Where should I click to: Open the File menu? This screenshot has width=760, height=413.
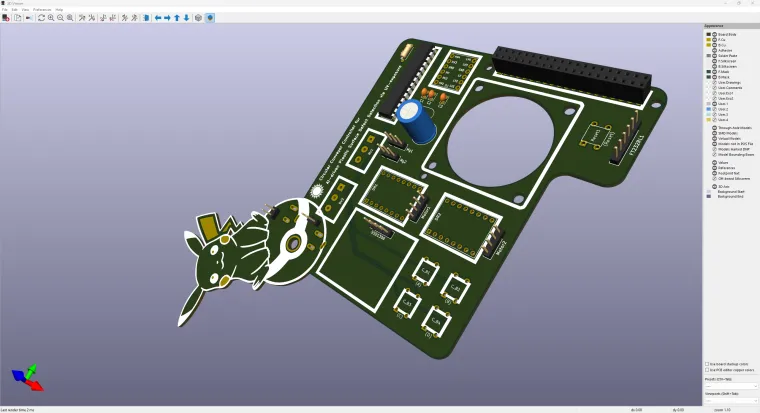(x=5, y=9)
